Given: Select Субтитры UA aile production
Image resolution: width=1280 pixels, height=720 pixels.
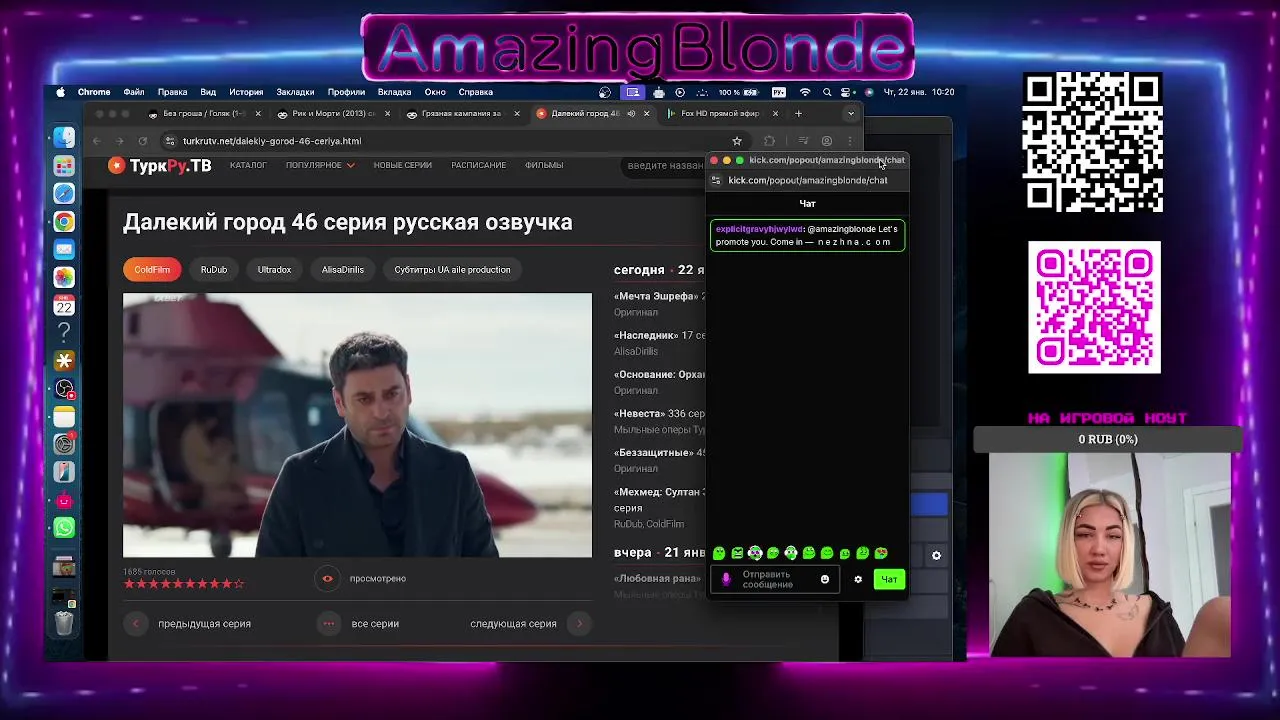Looking at the screenshot, I should point(452,270).
